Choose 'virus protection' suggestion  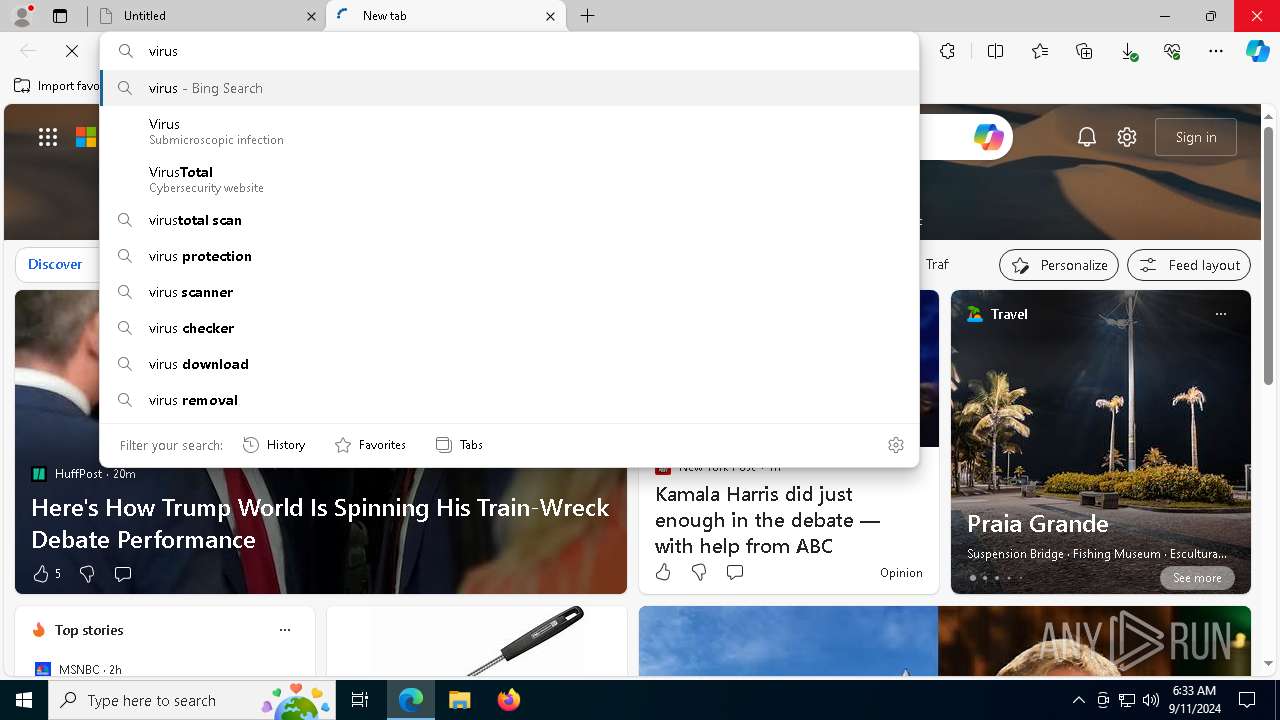510,256
